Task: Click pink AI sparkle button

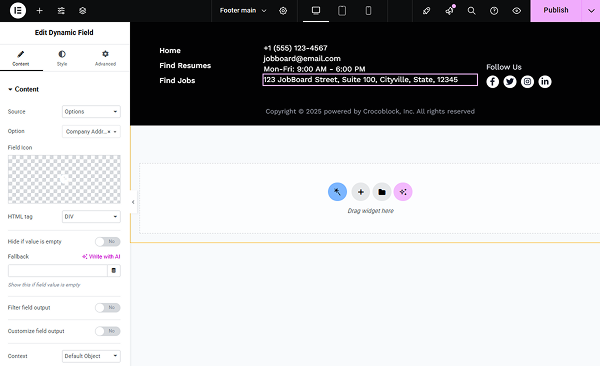Action: click(403, 192)
